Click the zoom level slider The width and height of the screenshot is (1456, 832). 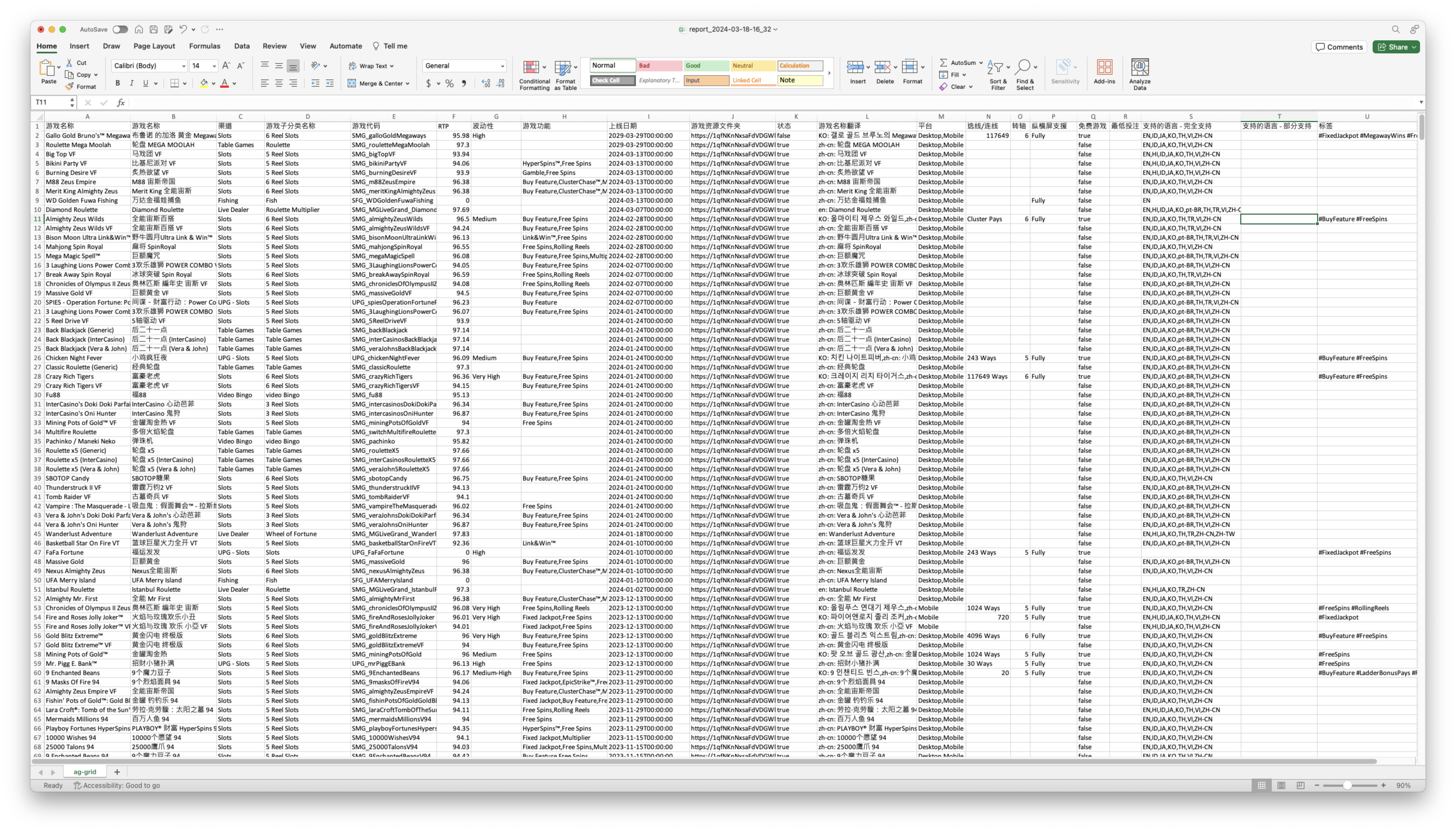click(x=1348, y=786)
